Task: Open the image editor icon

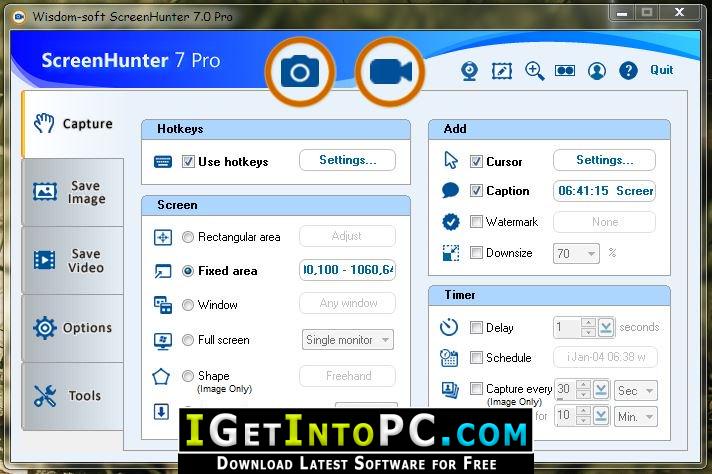Action: tap(502, 71)
